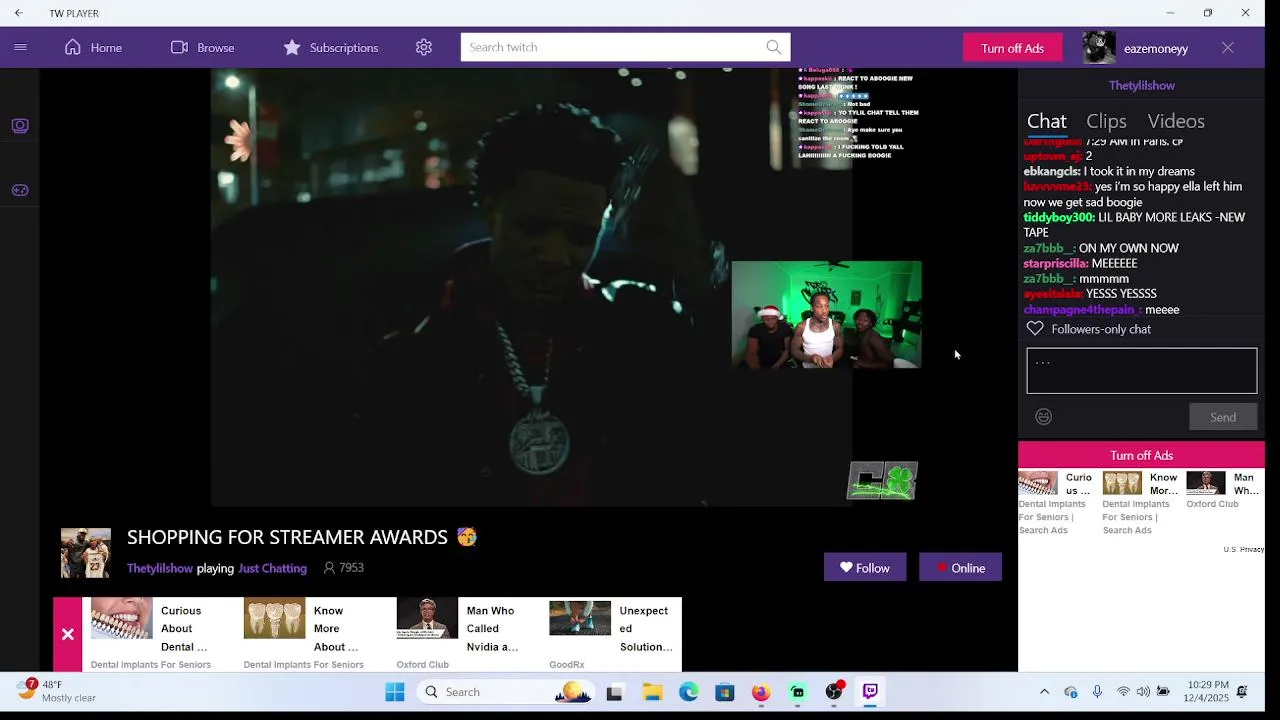
Task: Open the Oxford Club ad below chat
Action: [x=1222, y=491]
